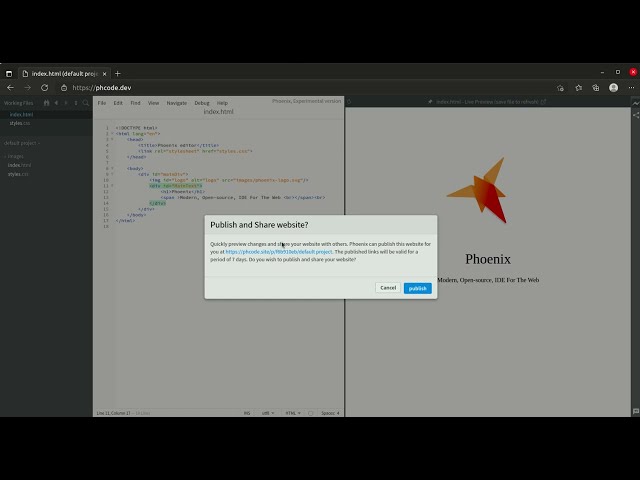
Task: Click the browser back arrow
Action: coord(10,88)
